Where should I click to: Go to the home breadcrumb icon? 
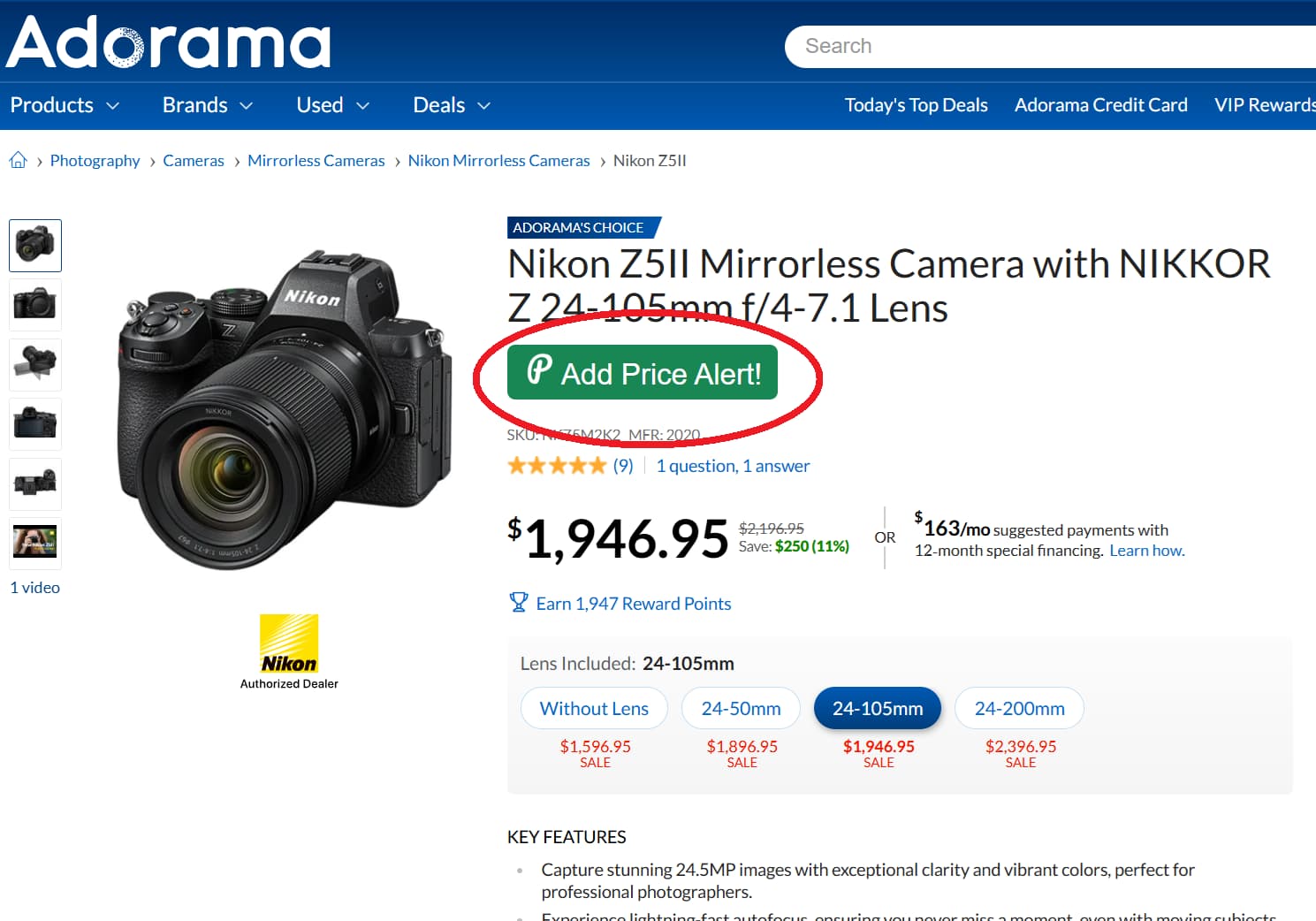18,160
